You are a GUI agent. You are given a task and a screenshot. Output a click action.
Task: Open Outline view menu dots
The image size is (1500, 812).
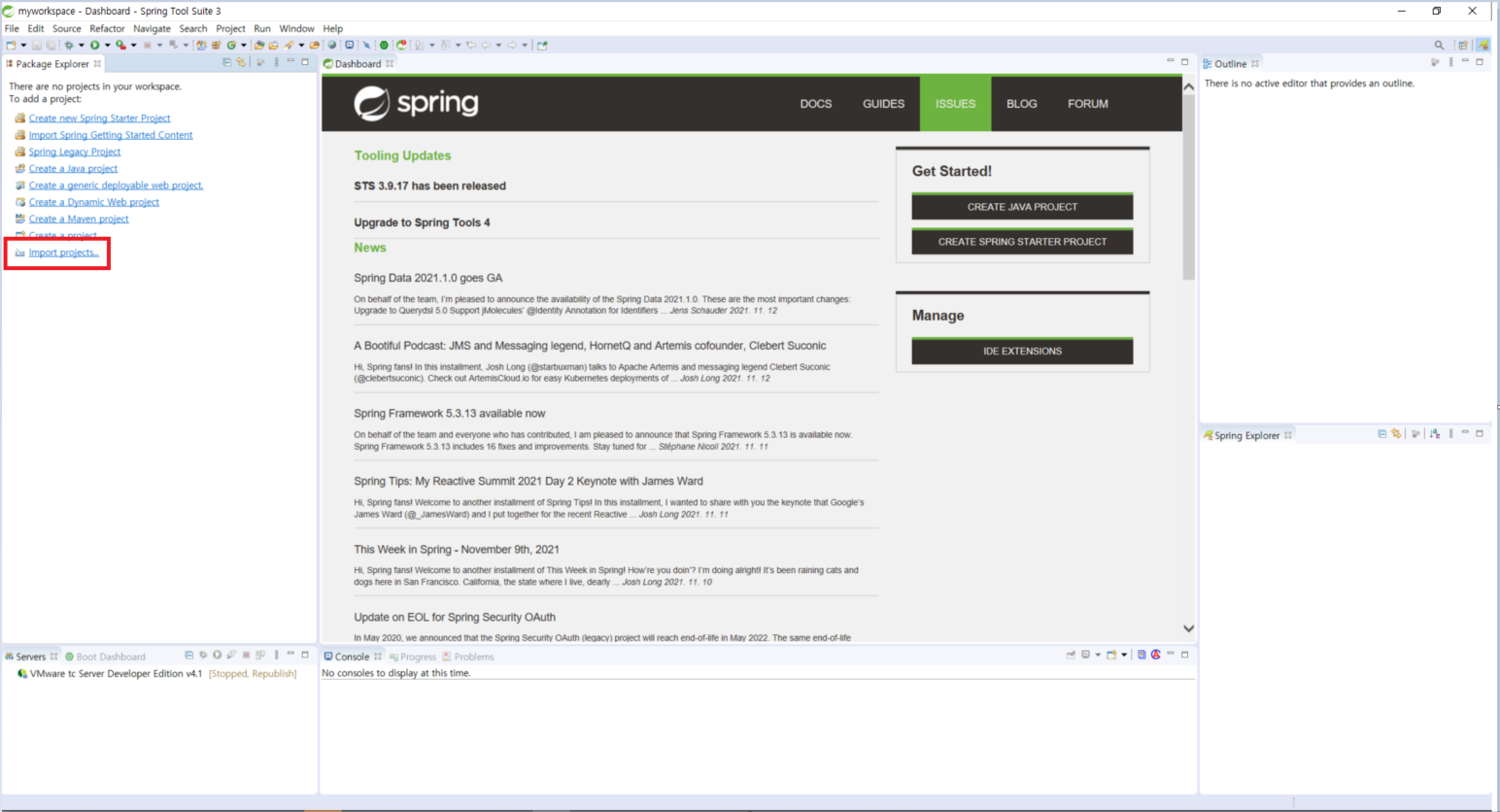(x=1450, y=62)
